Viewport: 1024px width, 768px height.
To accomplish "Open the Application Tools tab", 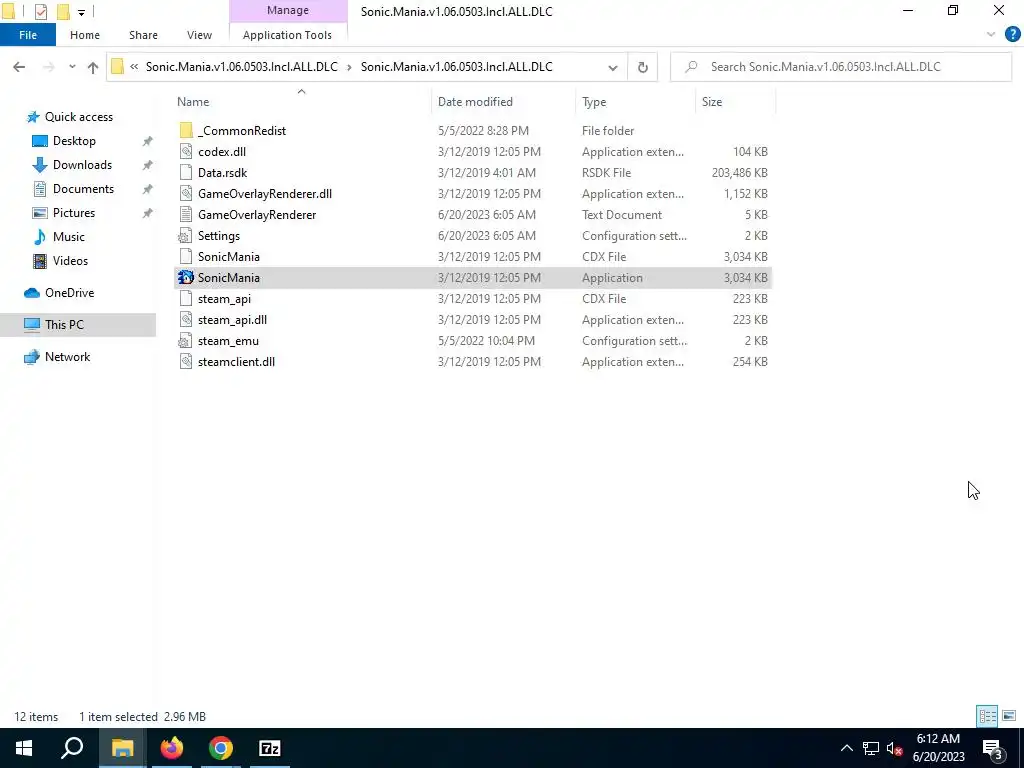I will (287, 35).
